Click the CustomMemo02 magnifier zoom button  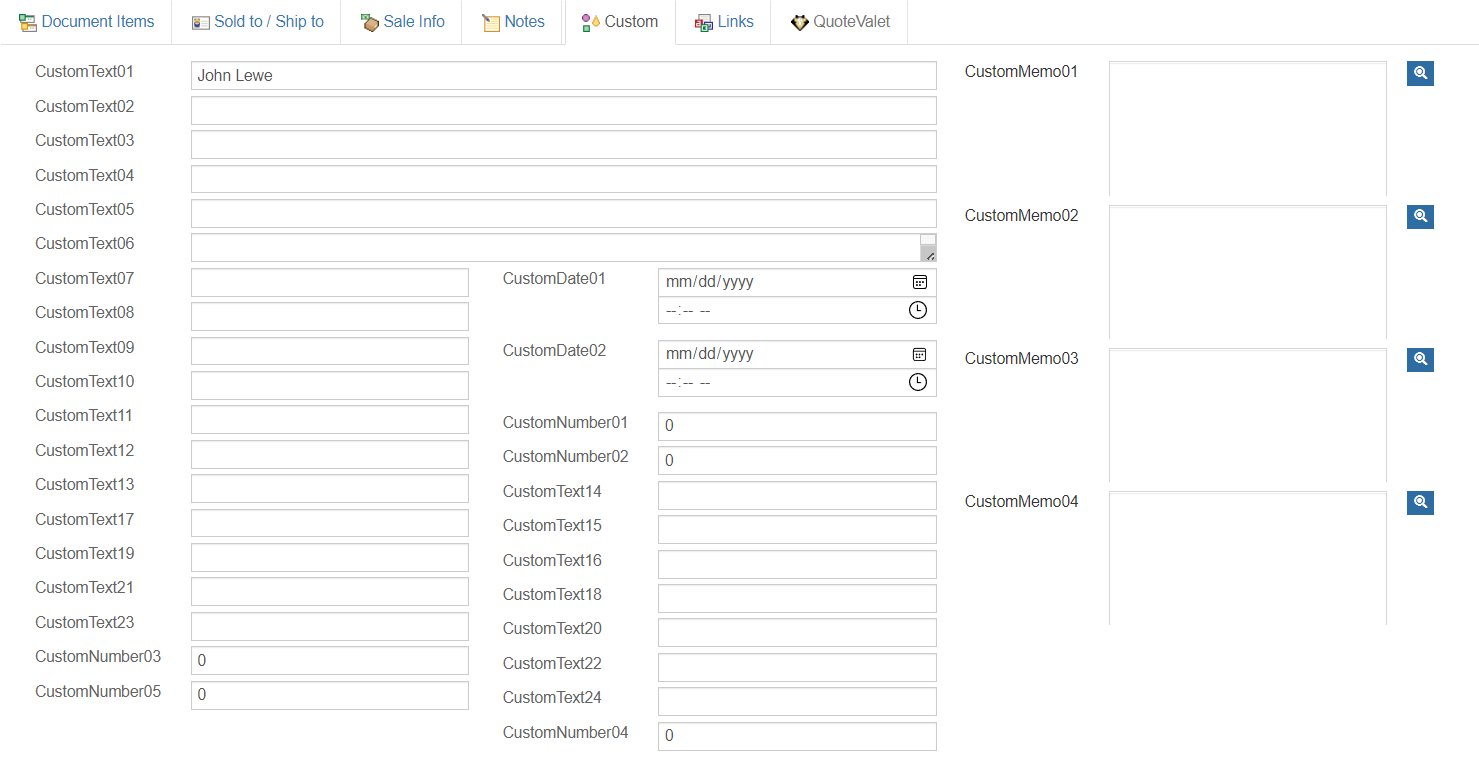pyautogui.click(x=1420, y=216)
